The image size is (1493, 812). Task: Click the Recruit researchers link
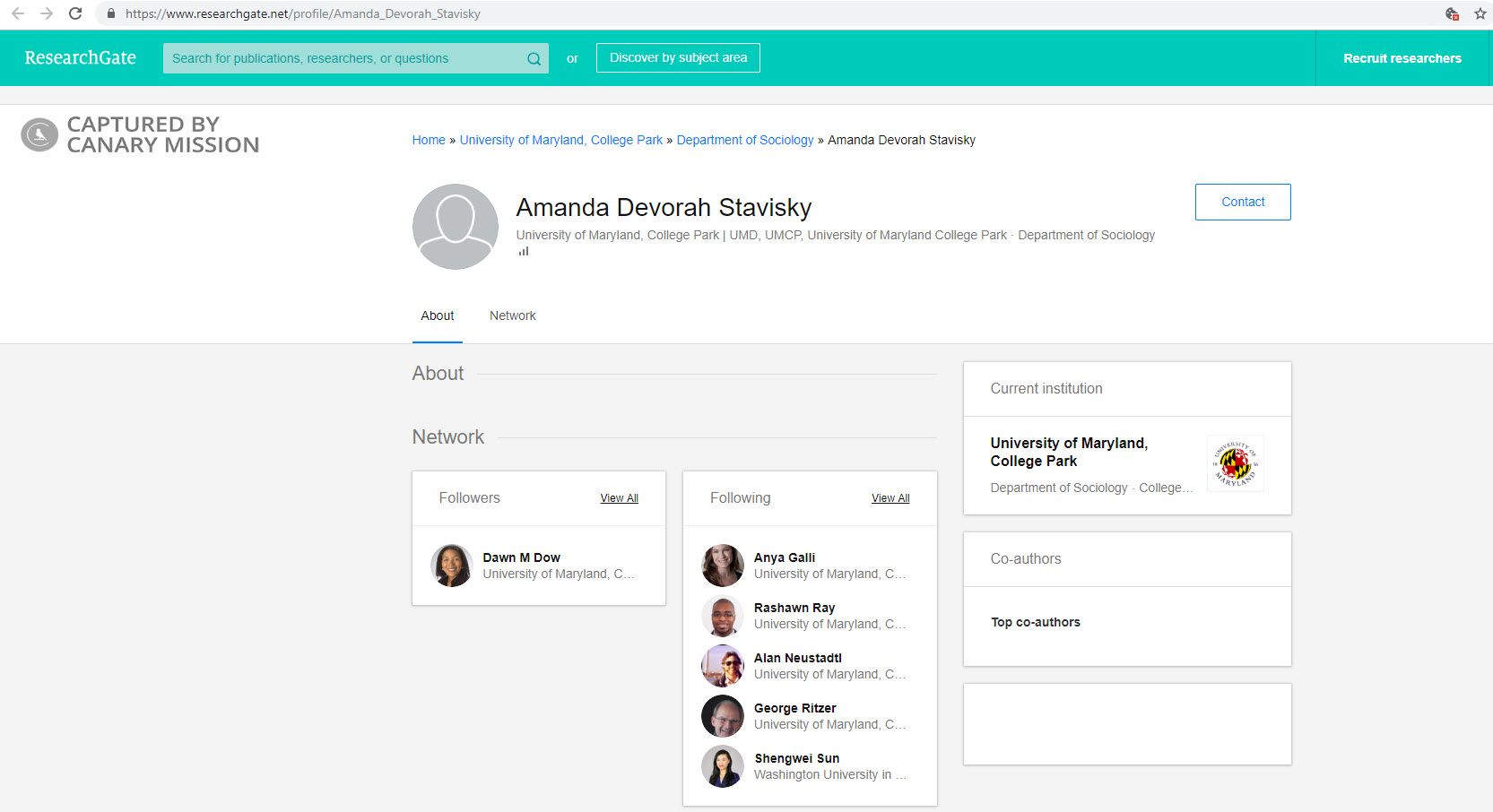pos(1402,57)
